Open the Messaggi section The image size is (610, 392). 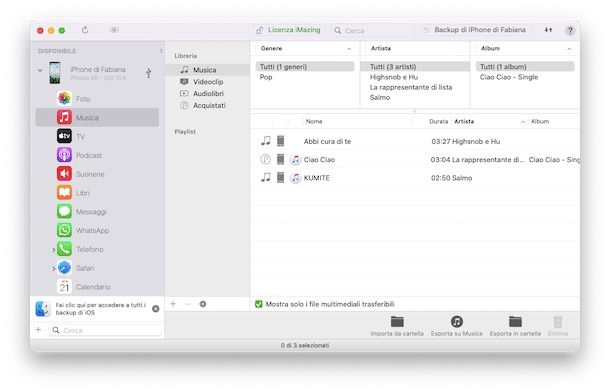coord(97,212)
